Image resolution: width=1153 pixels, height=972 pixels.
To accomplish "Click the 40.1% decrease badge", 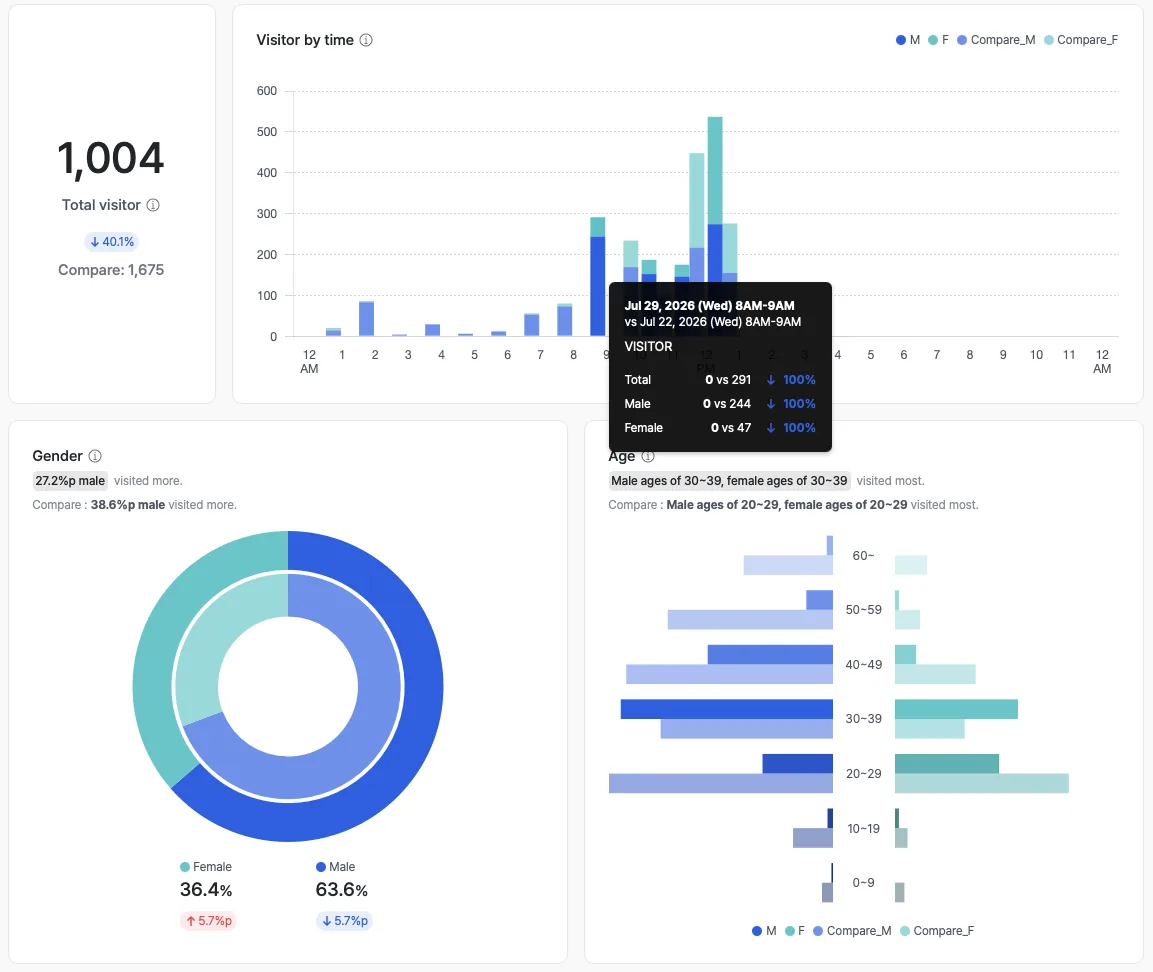I will 112,242.
